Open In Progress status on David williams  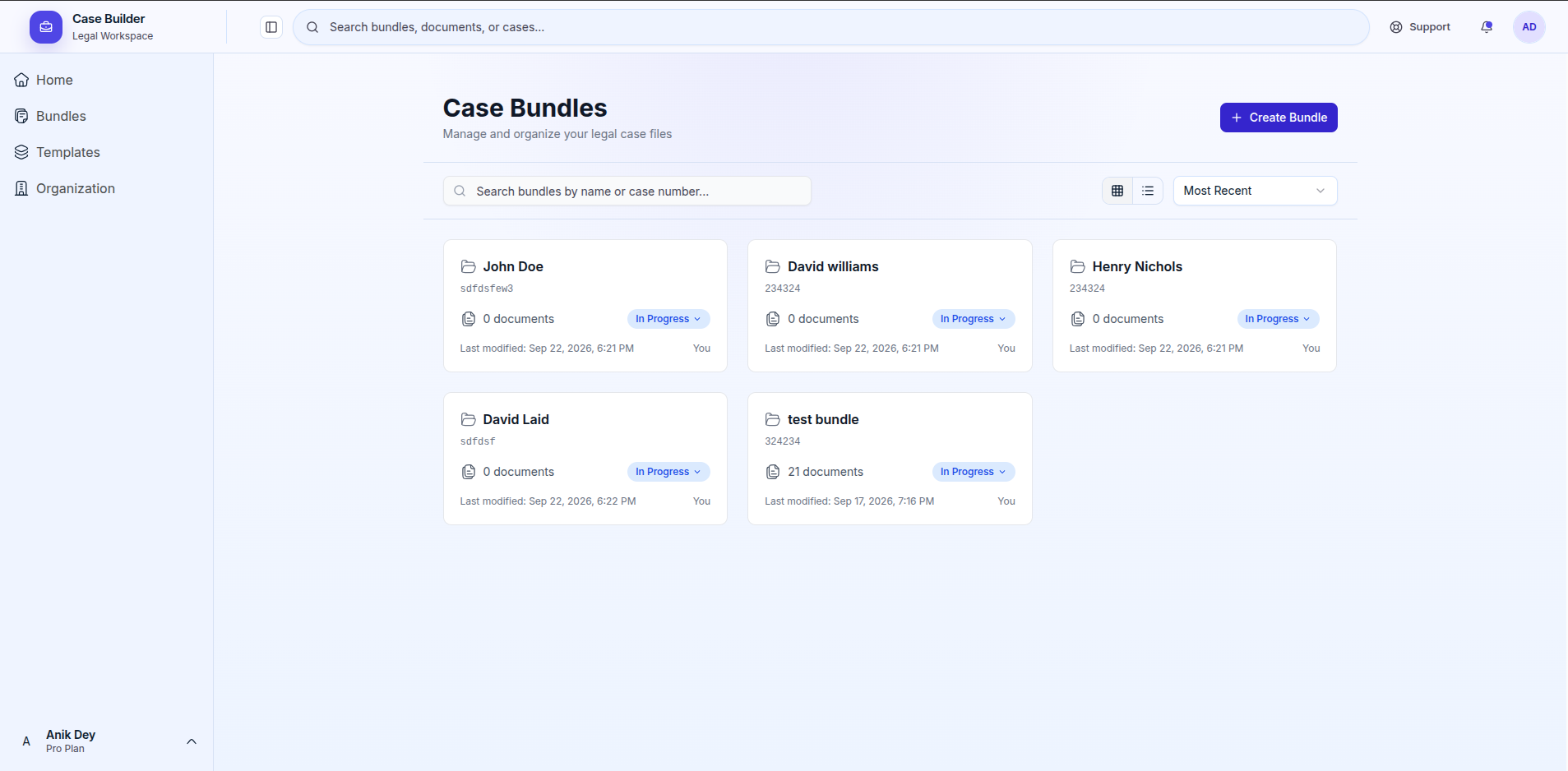coord(974,319)
